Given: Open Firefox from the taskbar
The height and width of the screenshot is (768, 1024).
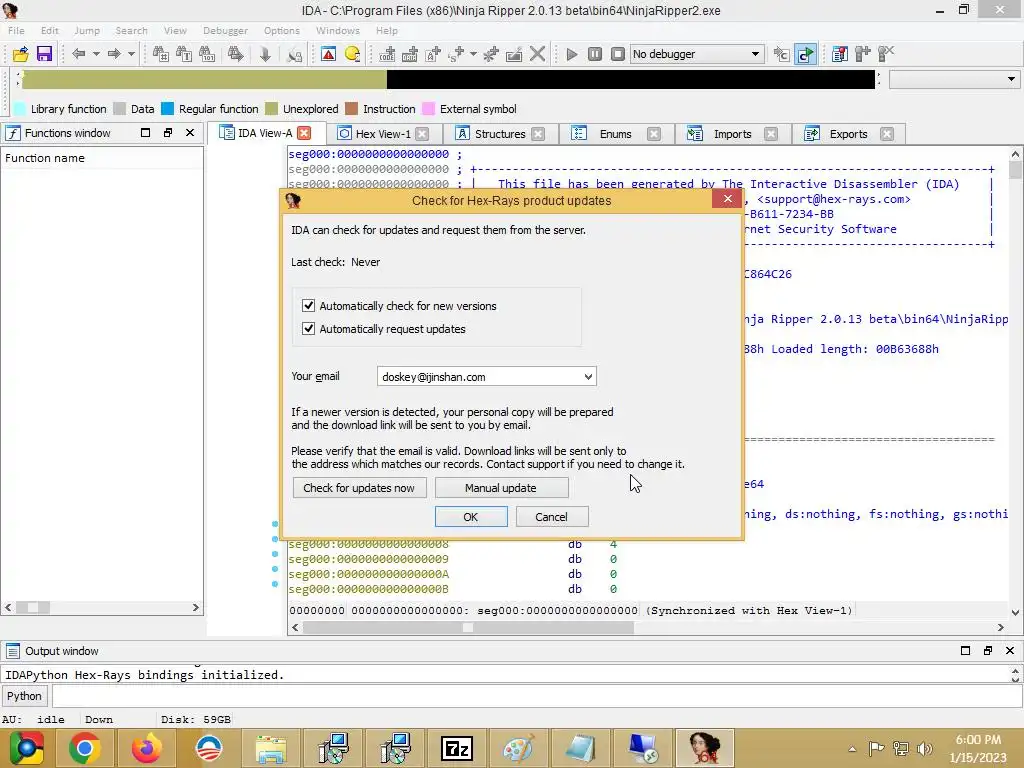Looking at the screenshot, I should [146, 748].
